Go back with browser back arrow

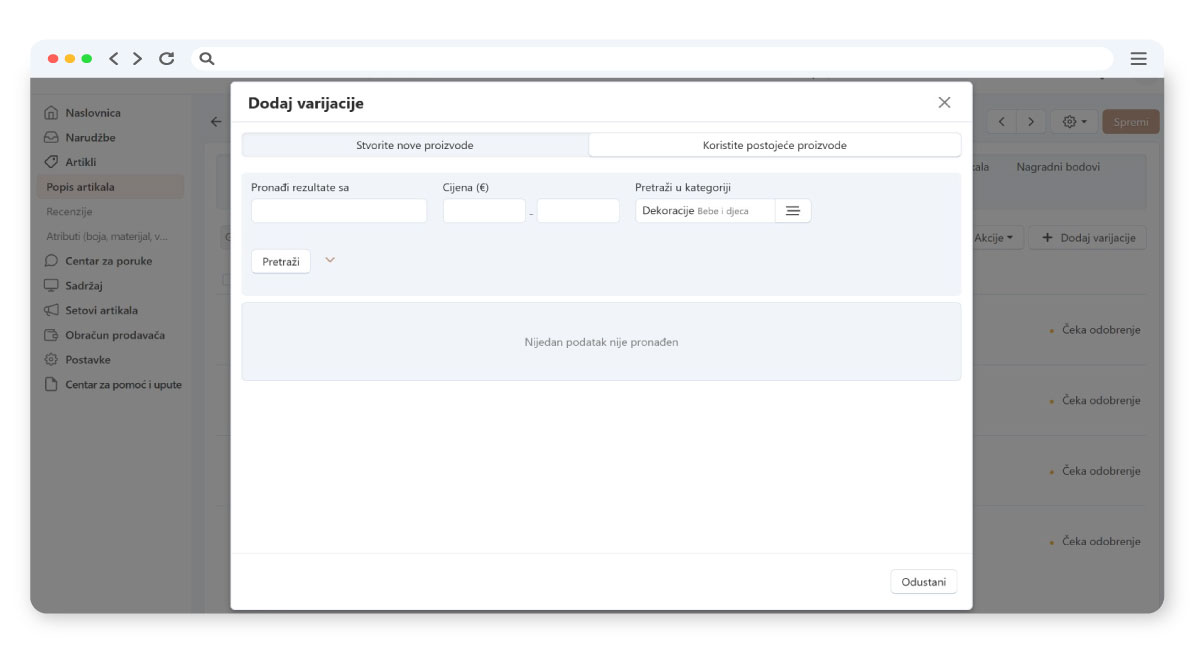[x=114, y=59]
